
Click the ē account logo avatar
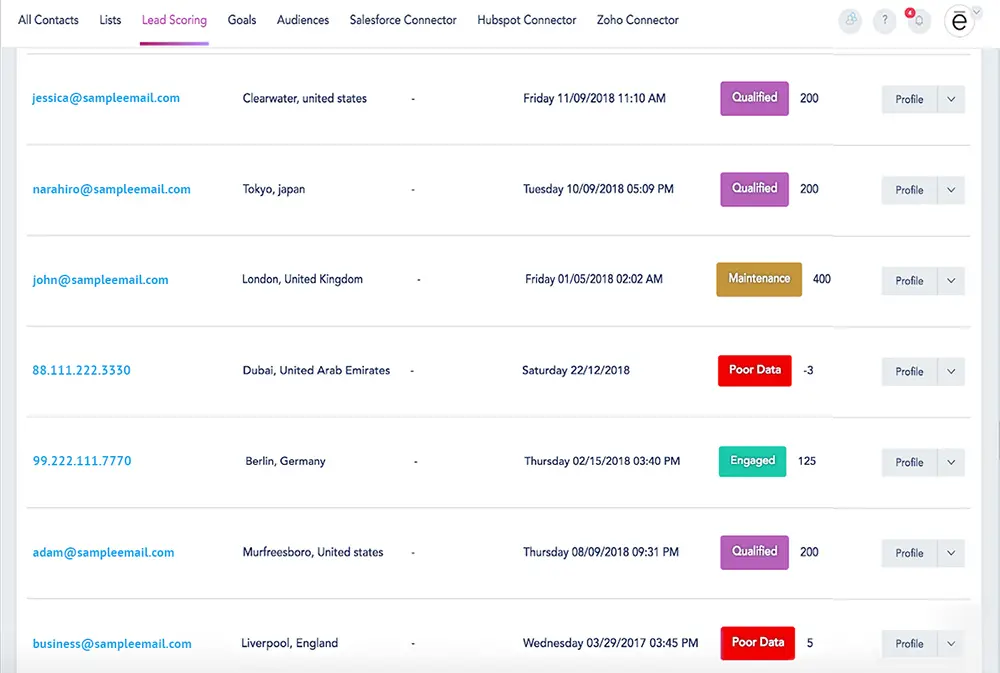pyautogui.click(x=958, y=21)
